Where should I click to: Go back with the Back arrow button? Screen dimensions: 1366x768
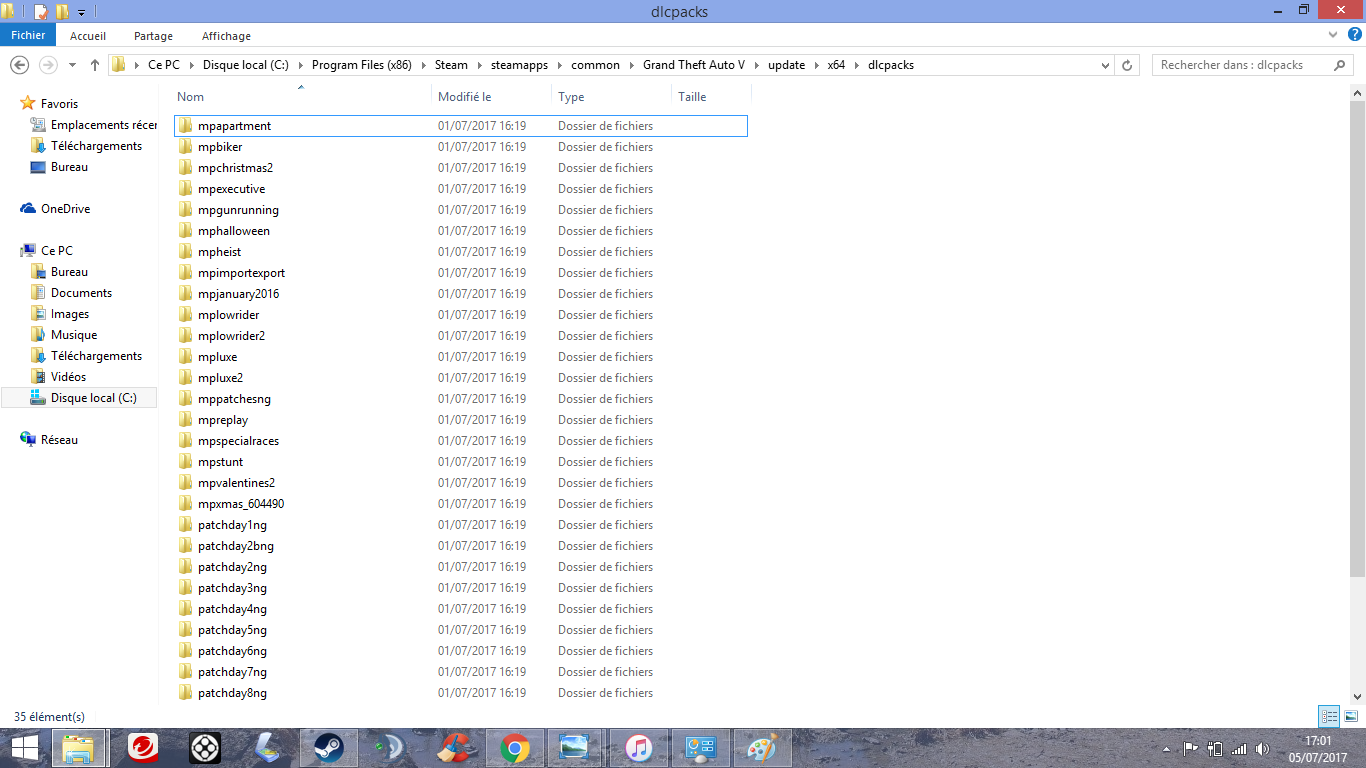19,65
